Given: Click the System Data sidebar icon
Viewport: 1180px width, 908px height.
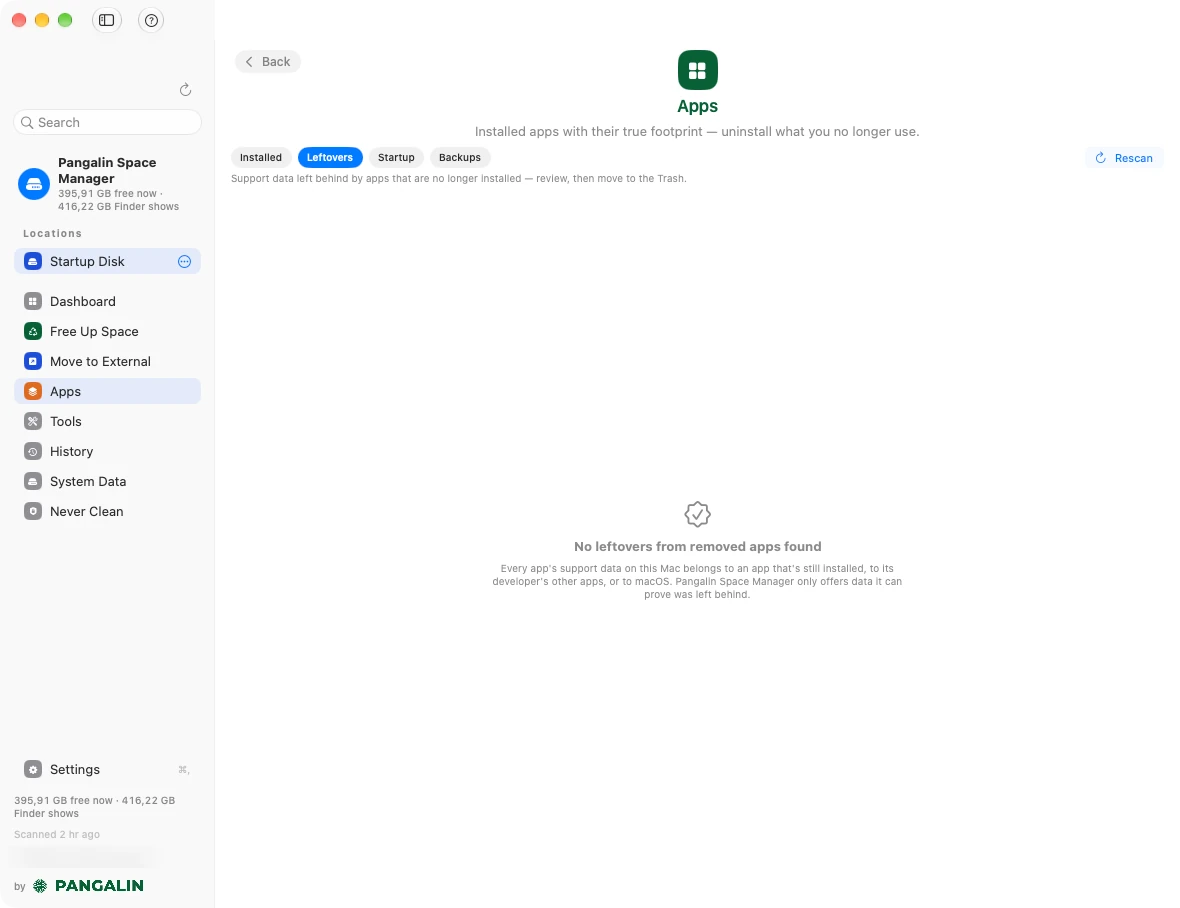Looking at the screenshot, I should (33, 482).
